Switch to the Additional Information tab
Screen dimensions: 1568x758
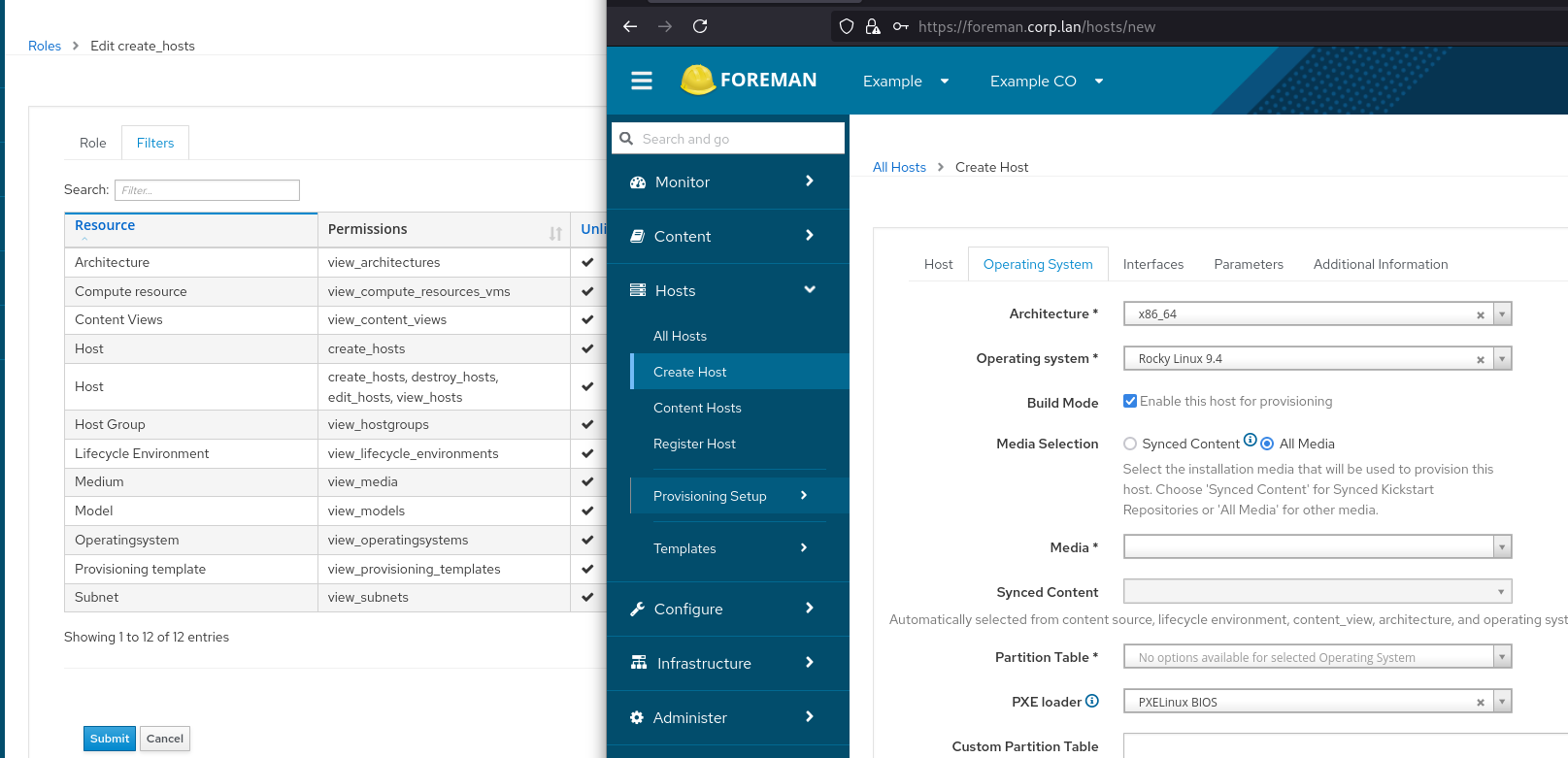(x=1380, y=264)
